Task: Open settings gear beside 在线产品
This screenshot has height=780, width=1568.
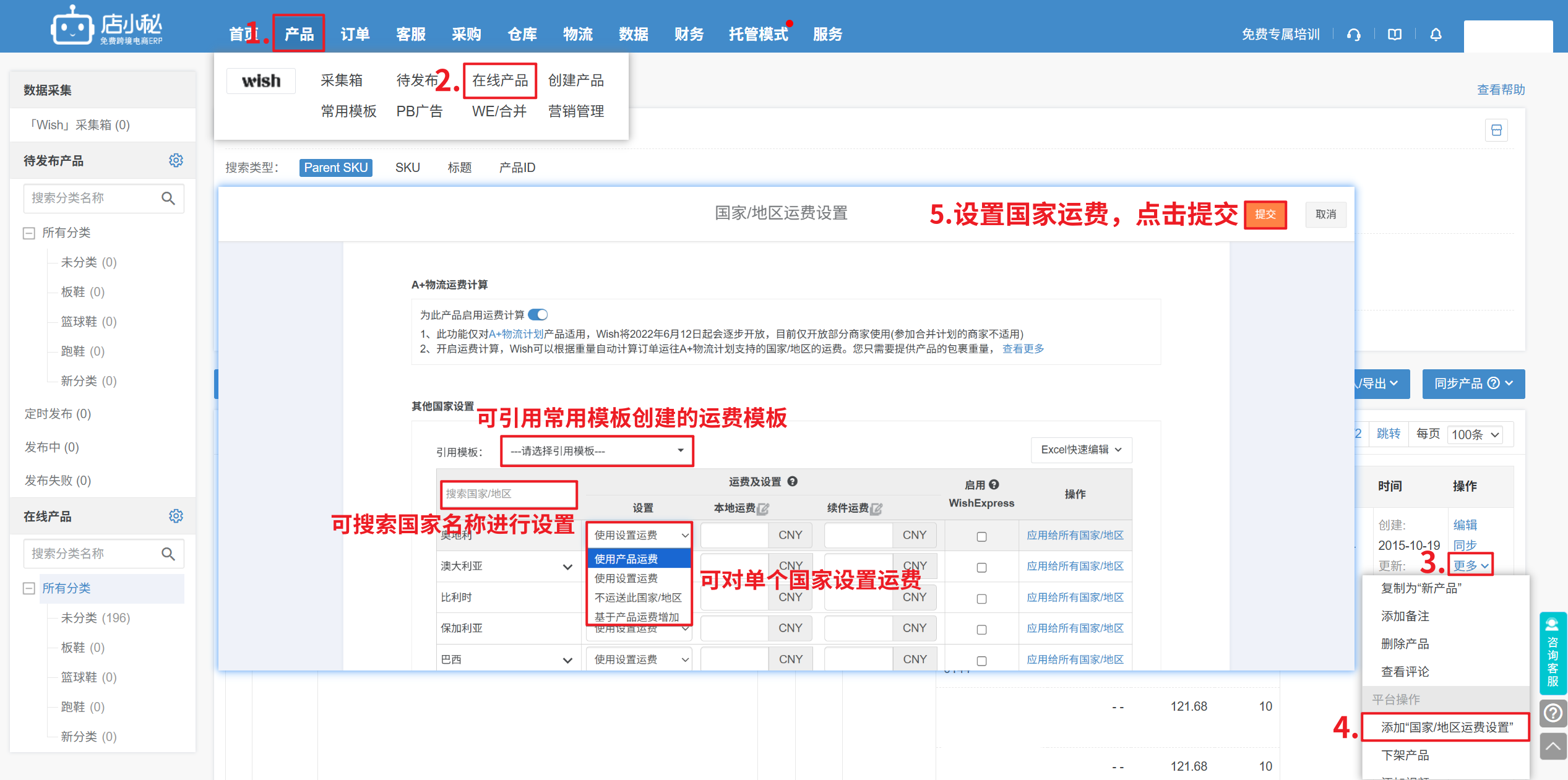Action: (176, 516)
